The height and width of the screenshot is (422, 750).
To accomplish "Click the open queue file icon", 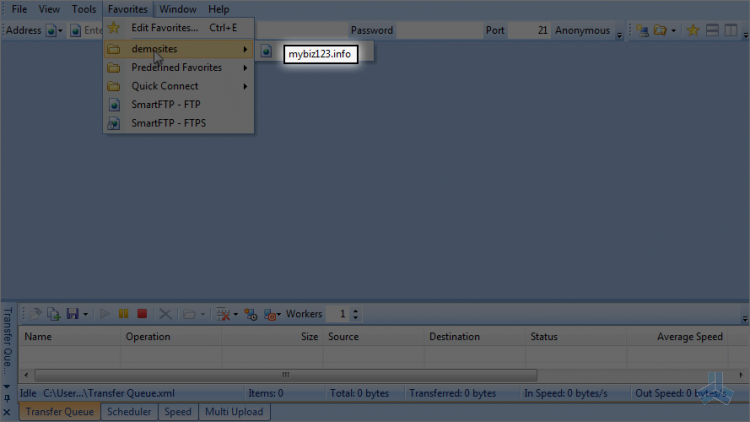I will click(x=35, y=314).
